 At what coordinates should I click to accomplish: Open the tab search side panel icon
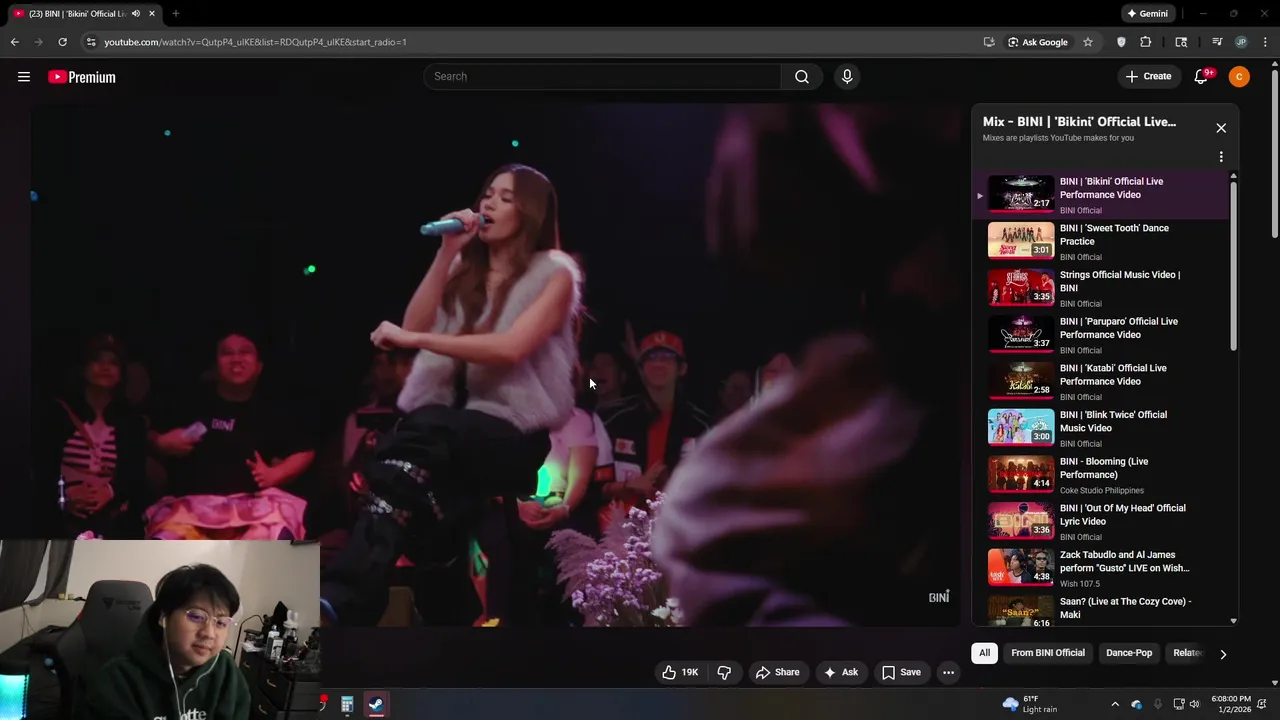(1181, 42)
